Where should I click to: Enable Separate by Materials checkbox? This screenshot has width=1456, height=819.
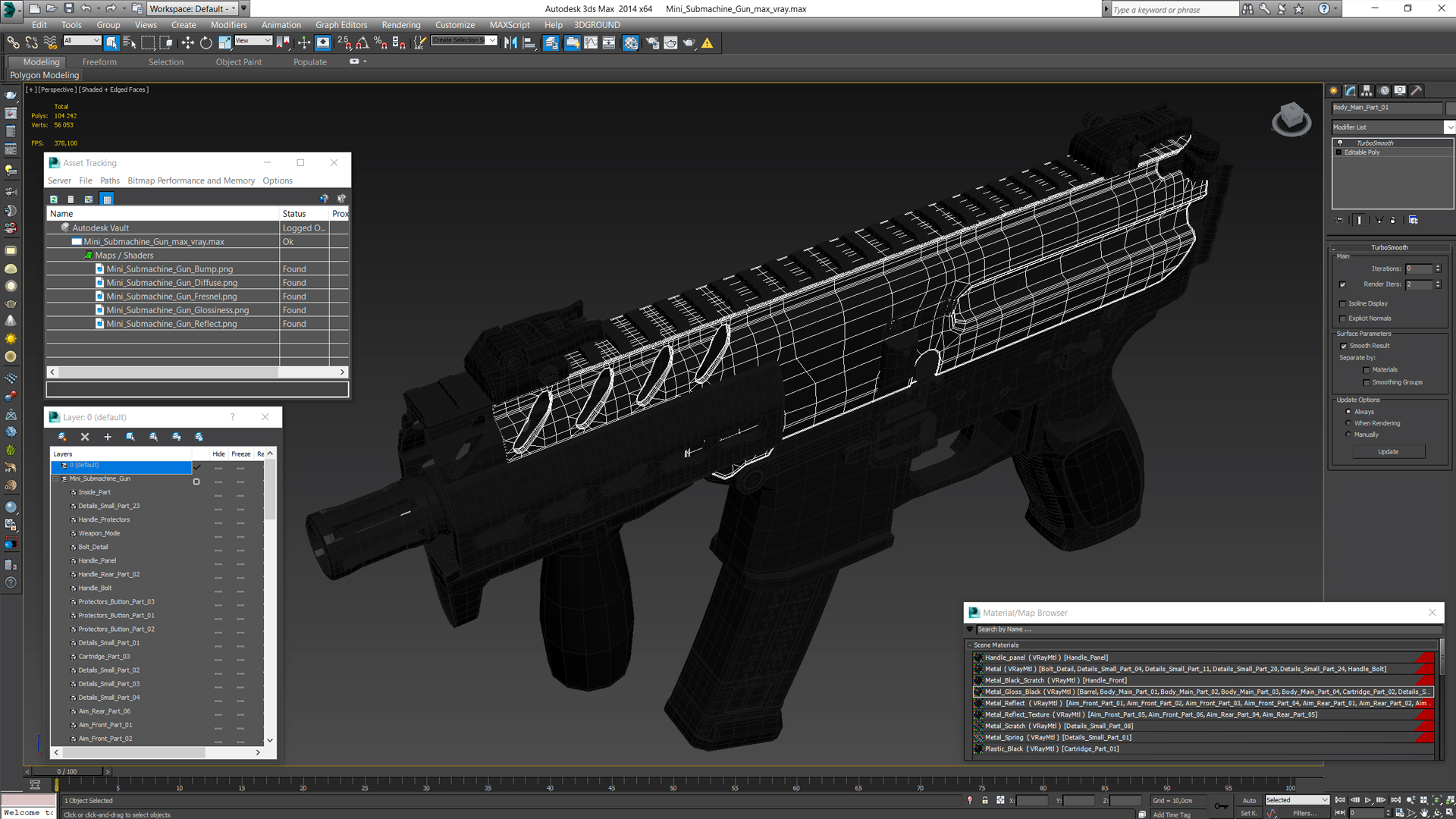[1367, 370]
